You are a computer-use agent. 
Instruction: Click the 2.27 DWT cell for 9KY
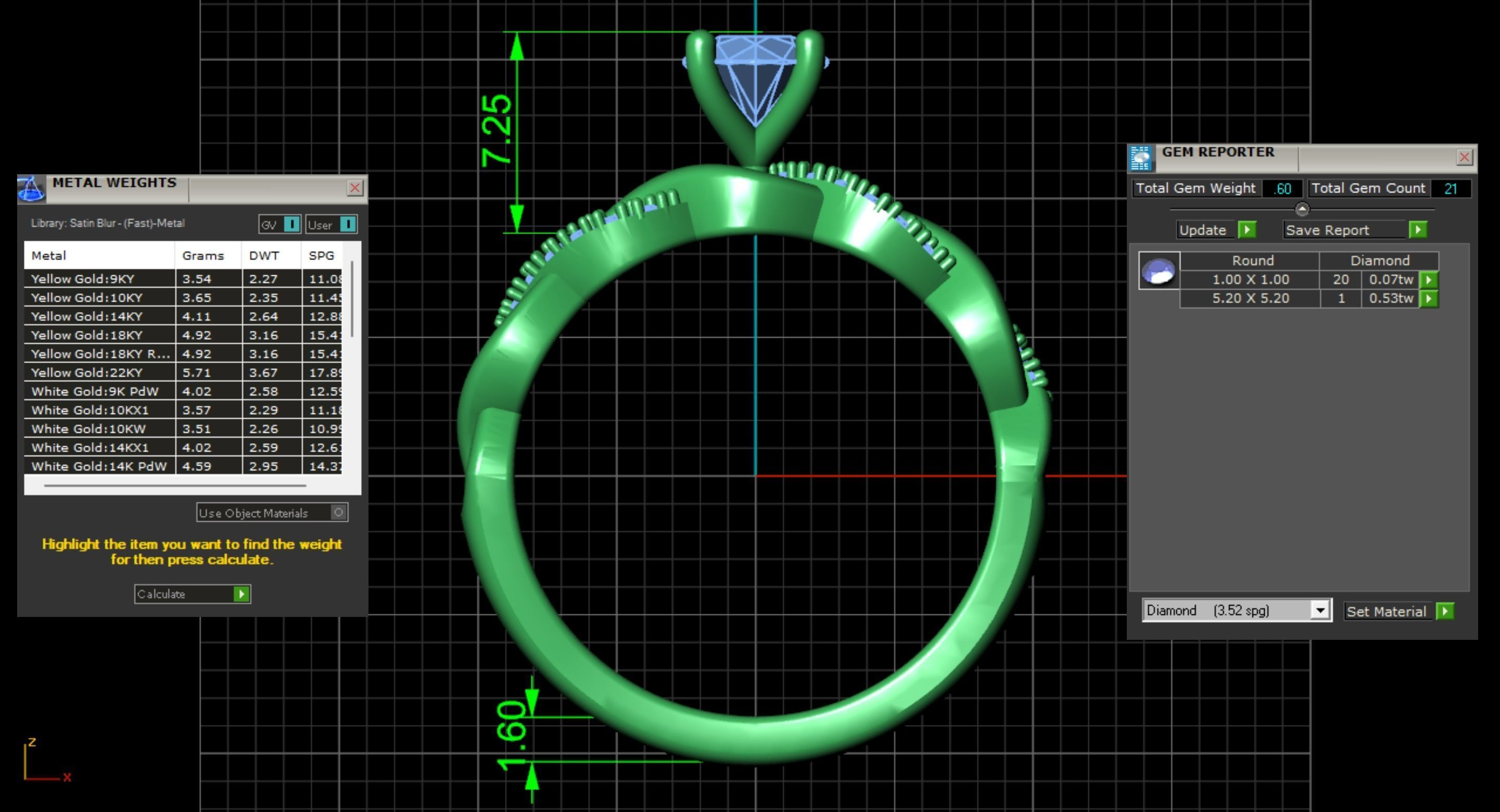[x=271, y=279]
